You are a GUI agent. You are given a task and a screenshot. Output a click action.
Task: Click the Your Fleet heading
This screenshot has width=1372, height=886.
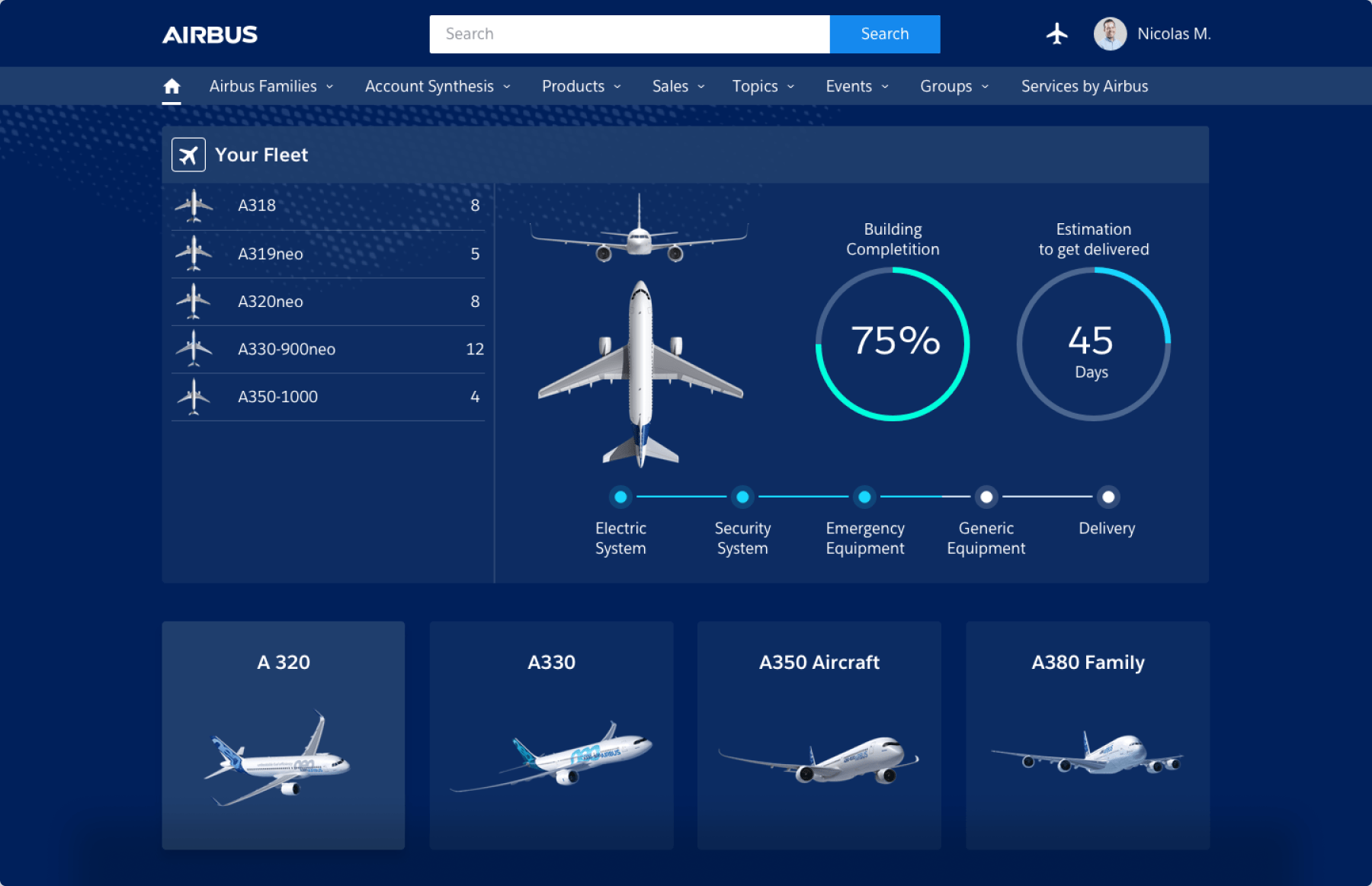261,155
